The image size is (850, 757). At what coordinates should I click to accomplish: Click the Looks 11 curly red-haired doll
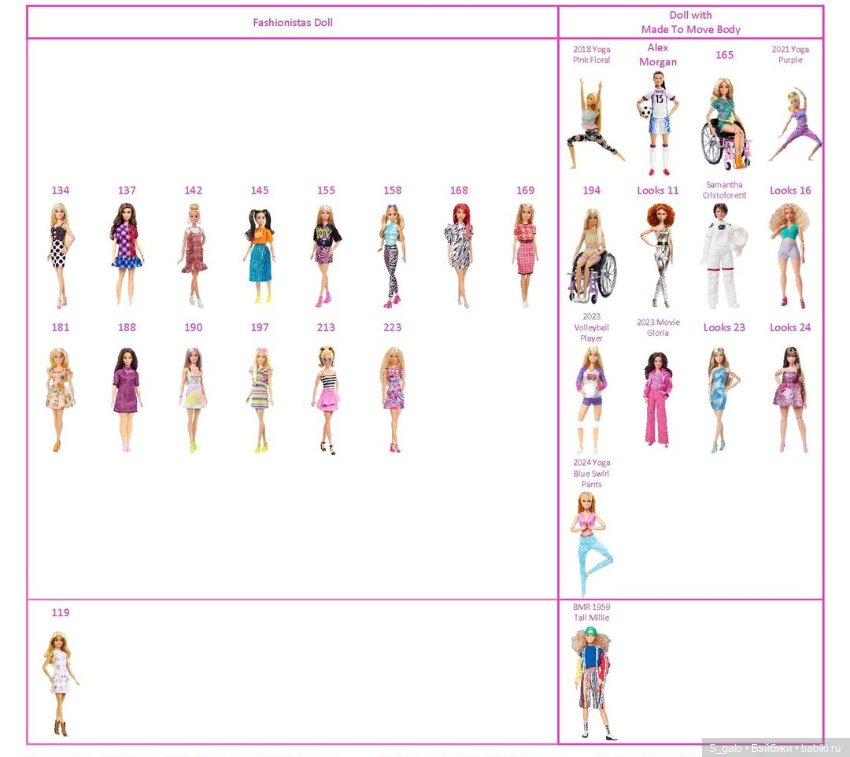click(x=658, y=256)
